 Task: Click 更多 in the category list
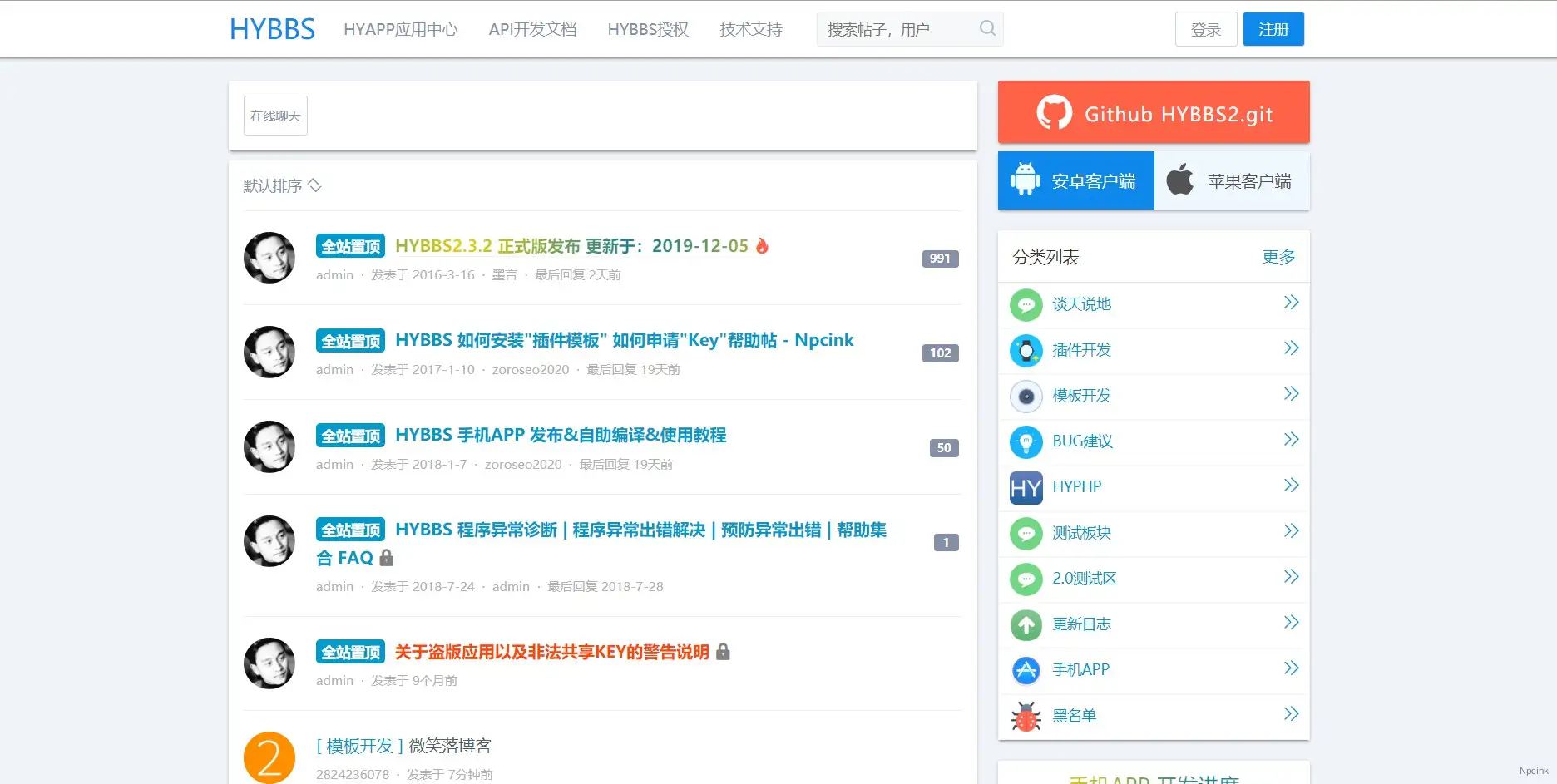(1278, 257)
